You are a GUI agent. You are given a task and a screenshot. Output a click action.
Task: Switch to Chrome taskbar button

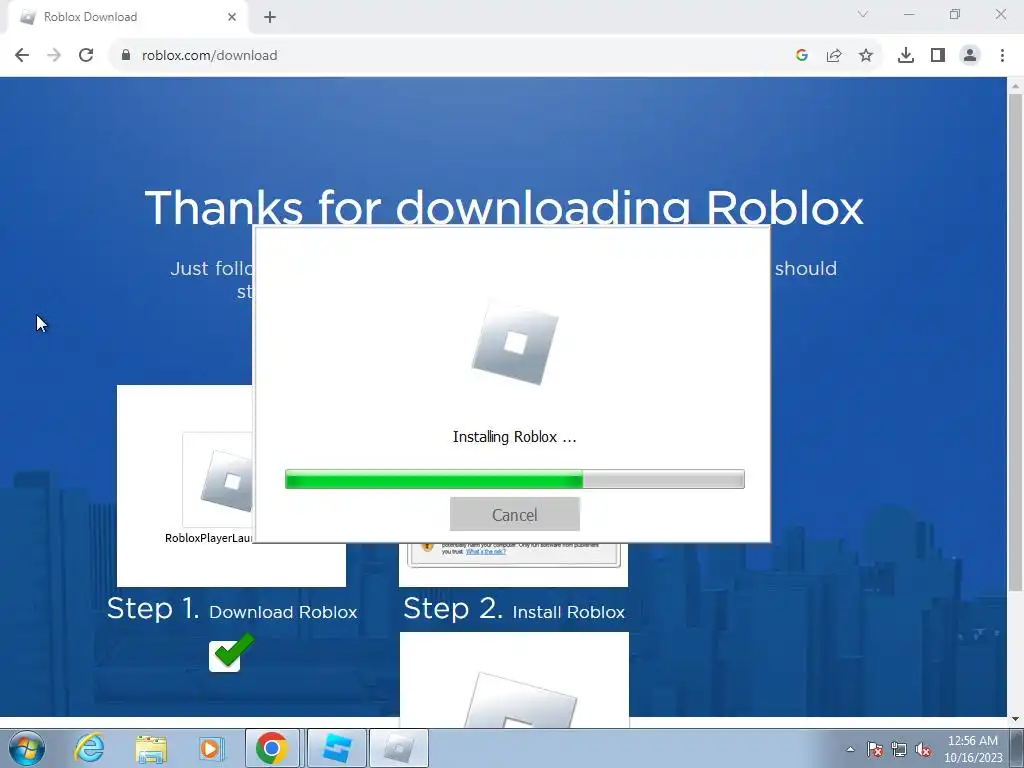[272, 748]
